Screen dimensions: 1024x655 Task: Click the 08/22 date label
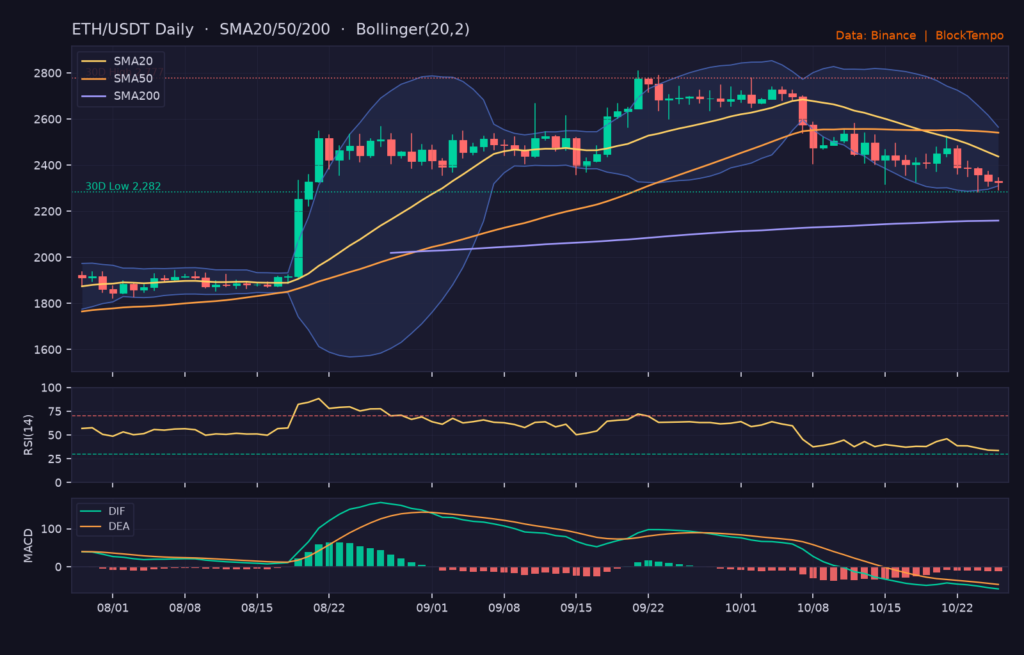point(328,608)
